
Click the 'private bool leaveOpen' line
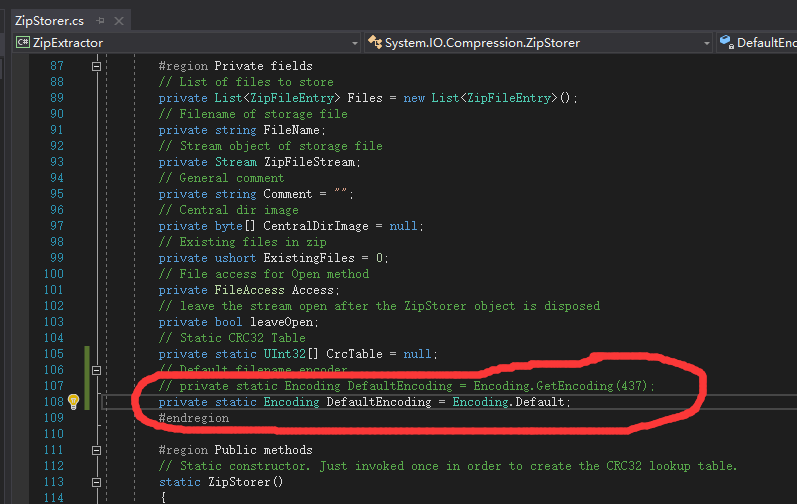pos(238,322)
